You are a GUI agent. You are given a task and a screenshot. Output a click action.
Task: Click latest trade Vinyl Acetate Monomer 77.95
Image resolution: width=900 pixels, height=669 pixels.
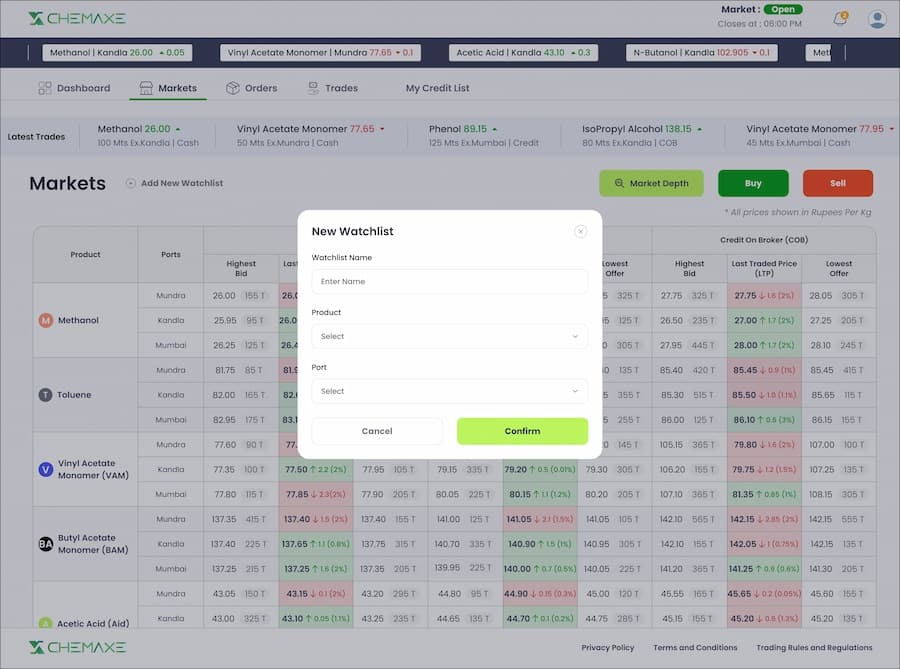click(820, 136)
